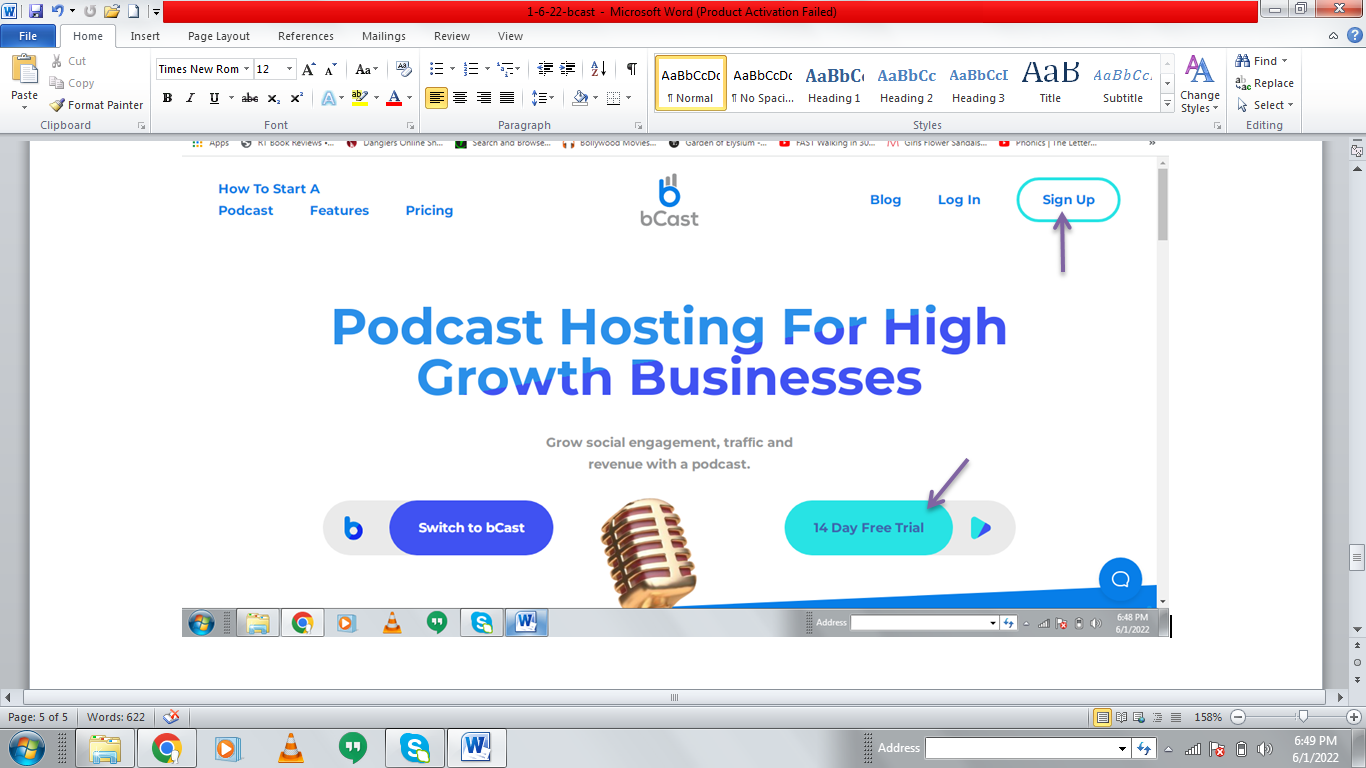1366x768 pixels.
Task: Click the Show/Hide paragraph marks icon
Action: [631, 69]
